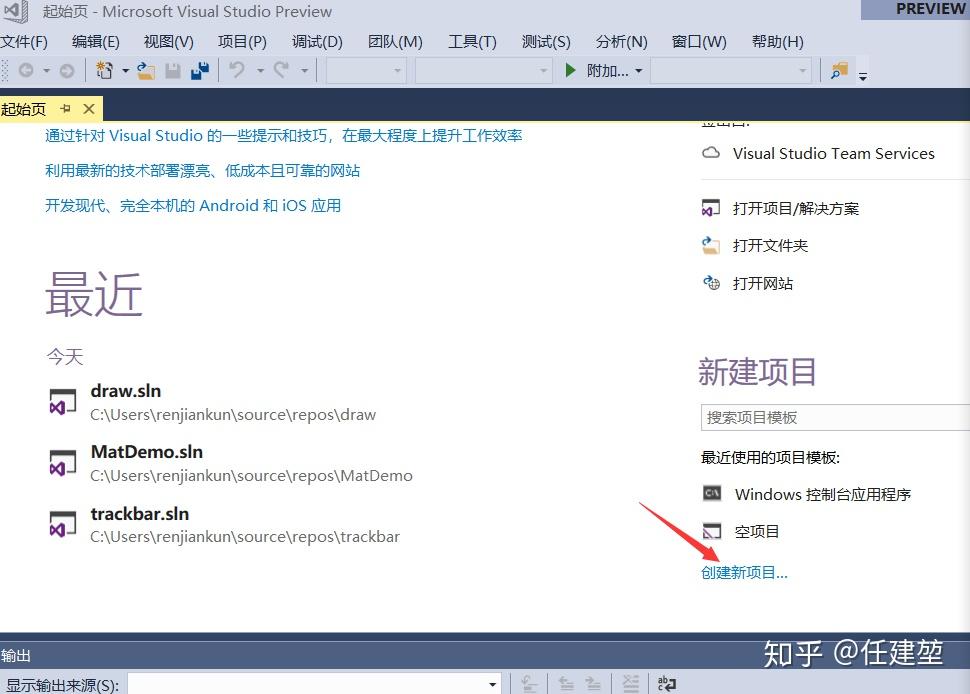
Task: Expand the New Project icon dropdown arrow
Action: point(126,71)
